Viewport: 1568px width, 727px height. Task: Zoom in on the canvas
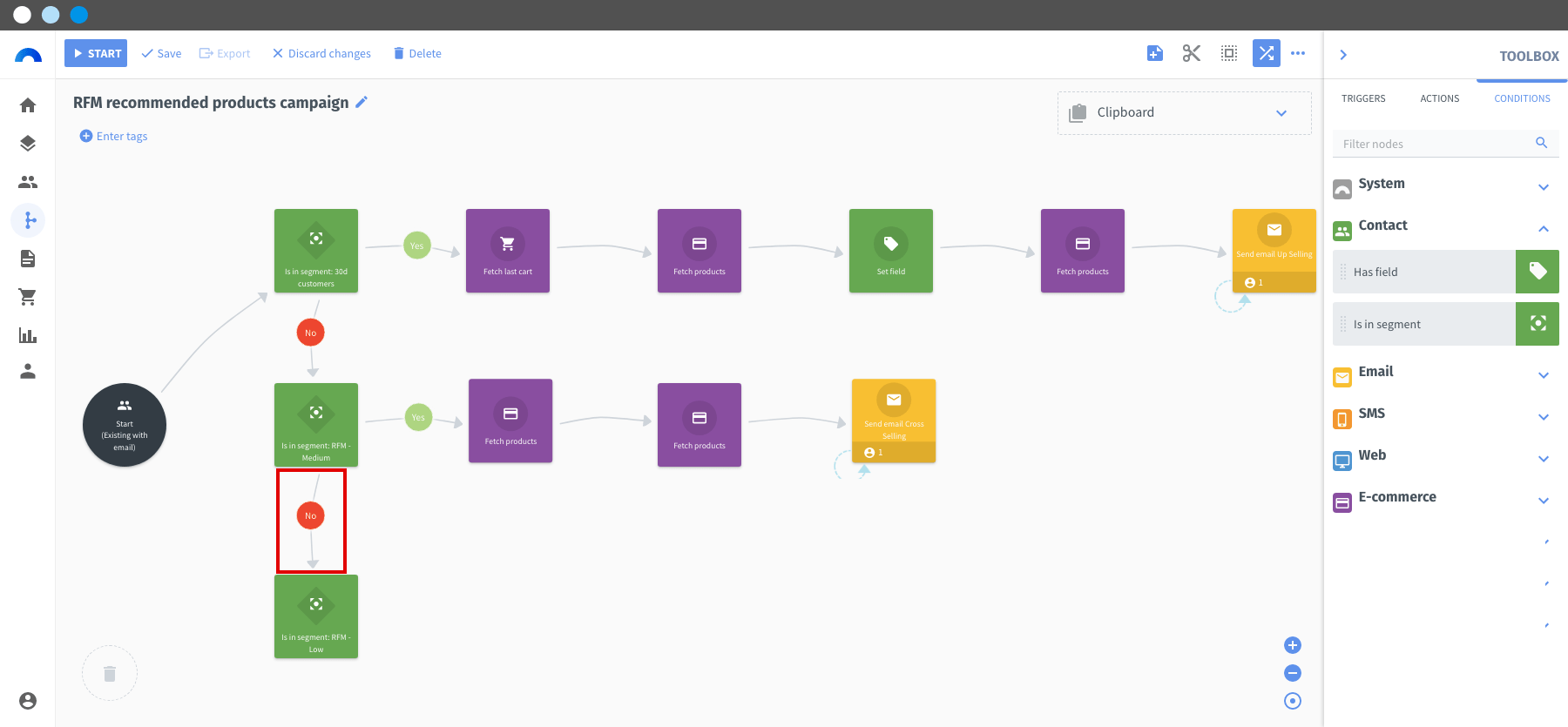[1293, 645]
